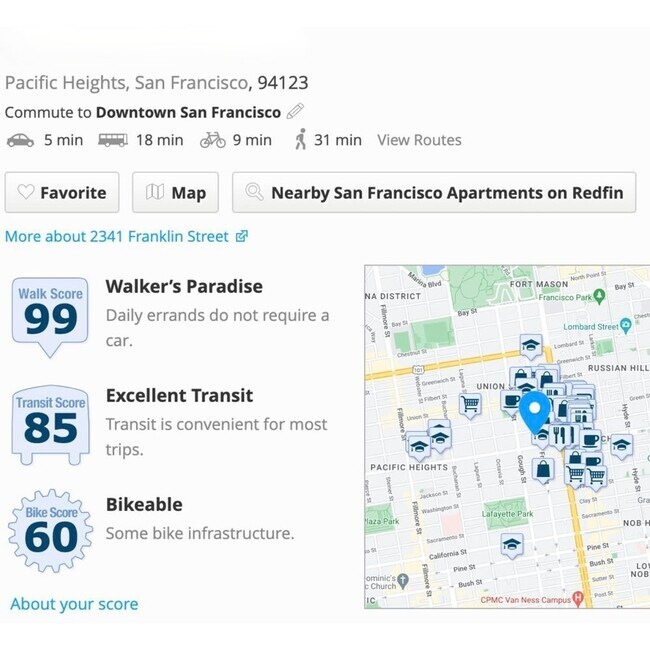The image size is (650, 650).
Task: Click the pencil icon to edit commute destination
Action: pyautogui.click(x=295, y=112)
